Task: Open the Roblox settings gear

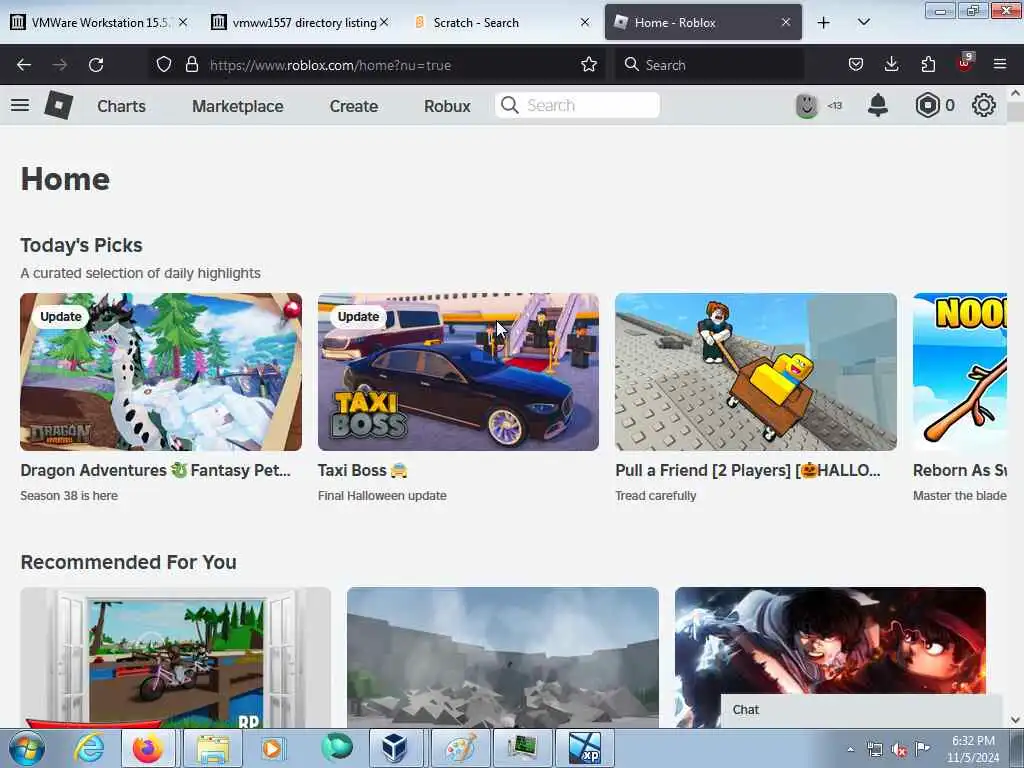Action: tap(984, 105)
